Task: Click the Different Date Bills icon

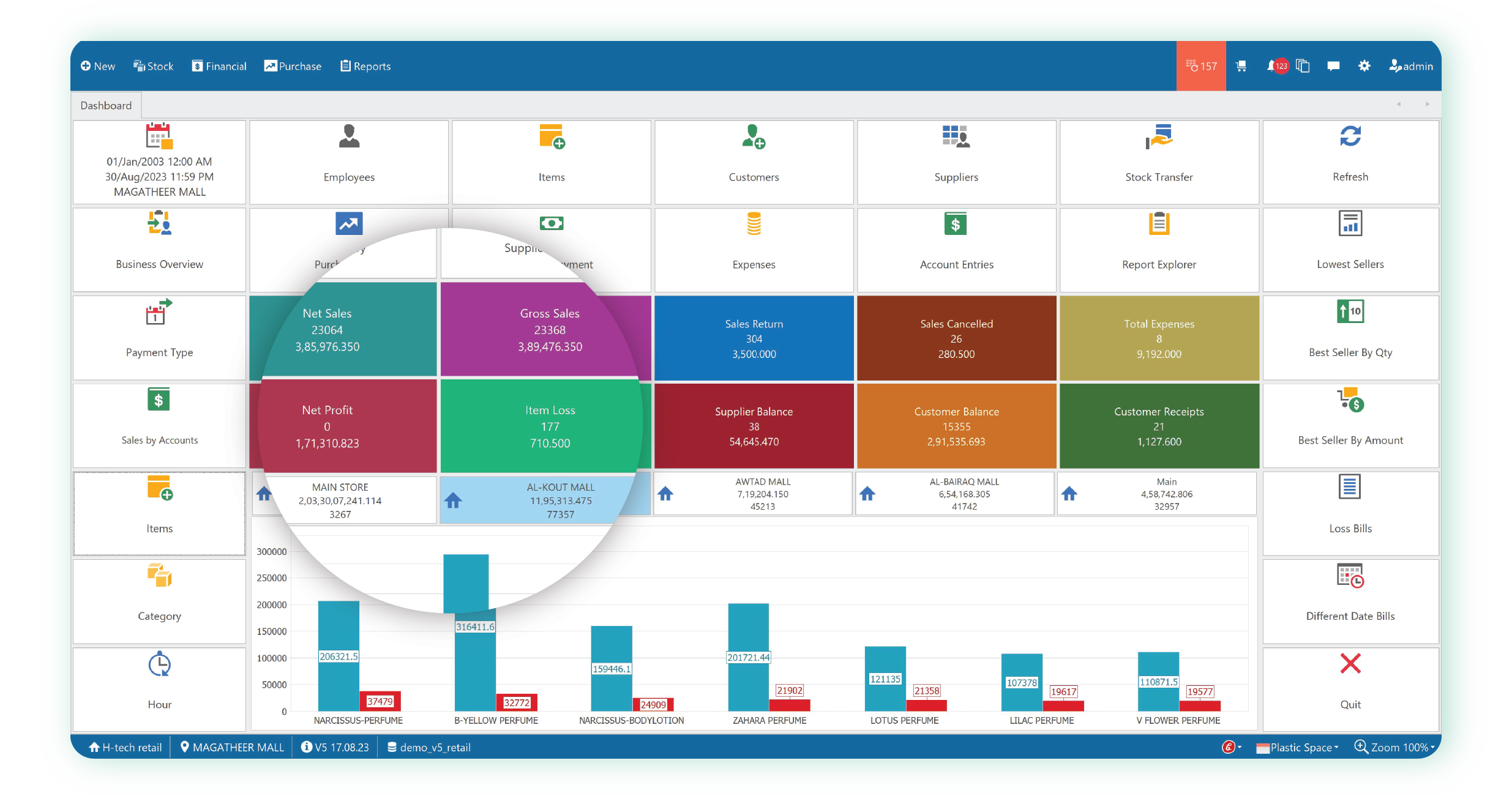Action: [x=1350, y=576]
